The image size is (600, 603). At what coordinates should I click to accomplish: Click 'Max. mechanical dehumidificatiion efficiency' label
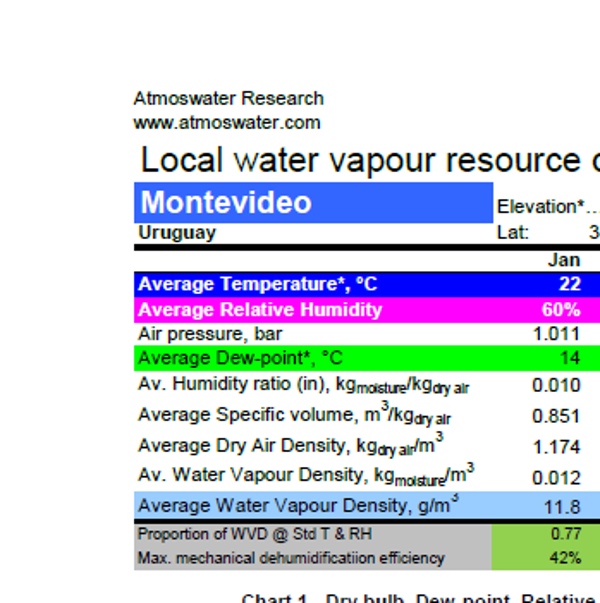click(291, 558)
